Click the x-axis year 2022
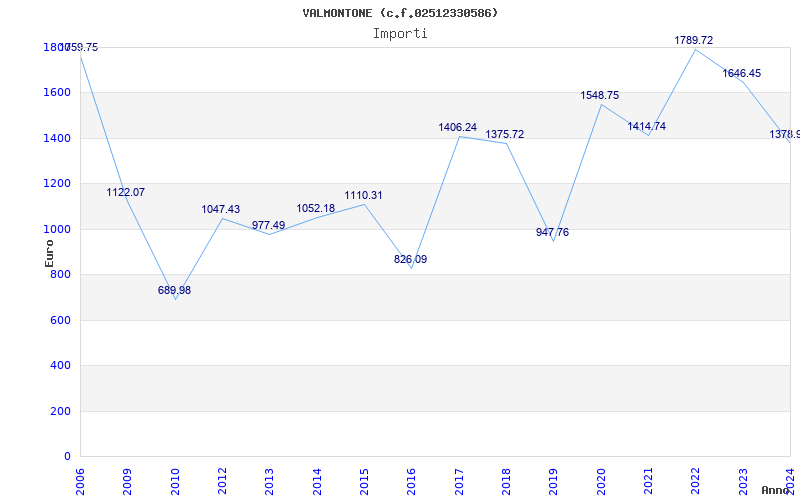 coord(695,482)
